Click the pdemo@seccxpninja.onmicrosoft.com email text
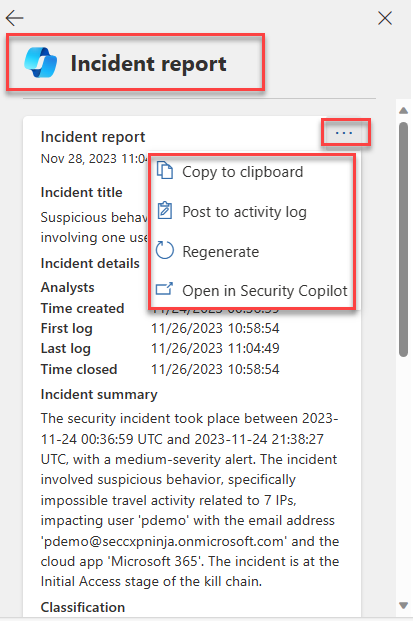 point(162,541)
